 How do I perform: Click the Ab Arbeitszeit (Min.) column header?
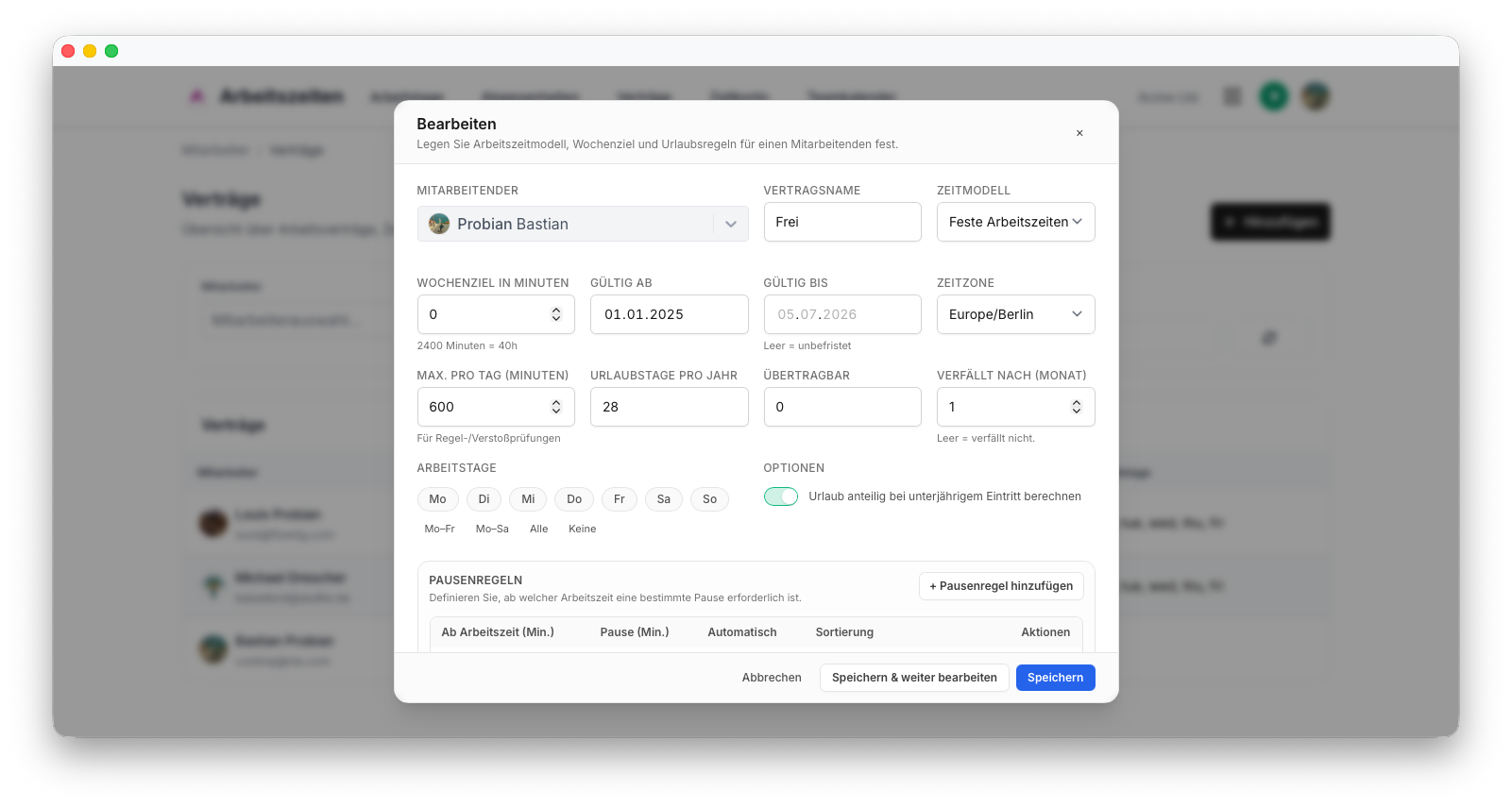pos(498,632)
